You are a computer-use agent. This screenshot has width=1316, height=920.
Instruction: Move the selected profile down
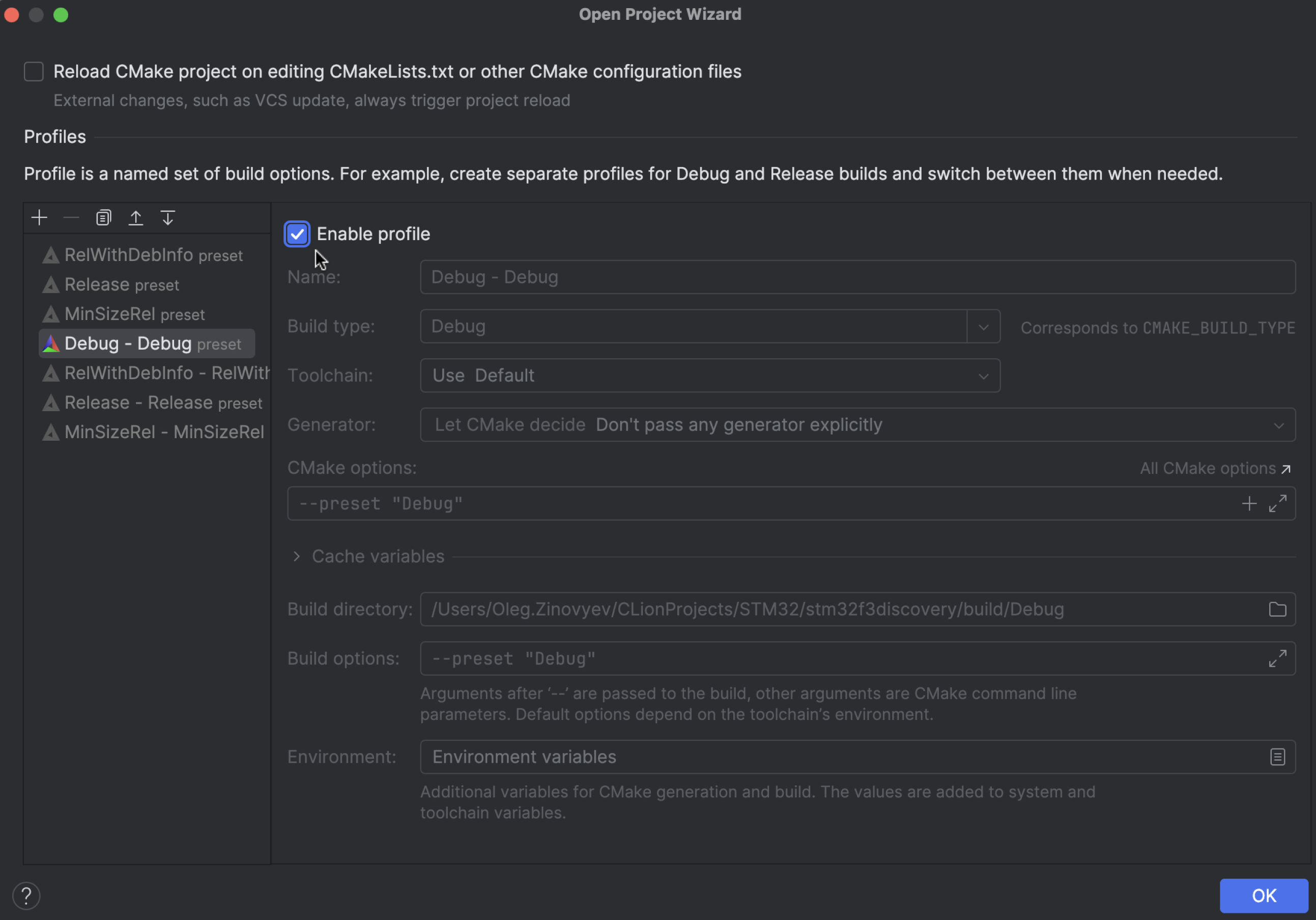[167, 217]
